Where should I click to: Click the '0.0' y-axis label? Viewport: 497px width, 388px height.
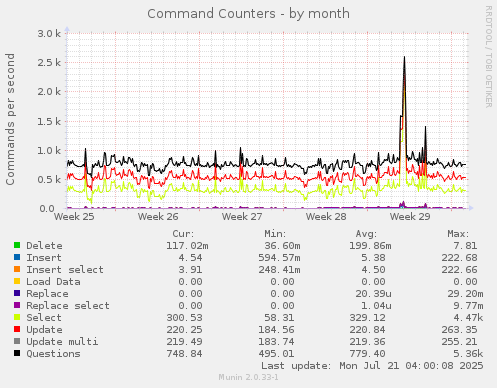coord(47,209)
